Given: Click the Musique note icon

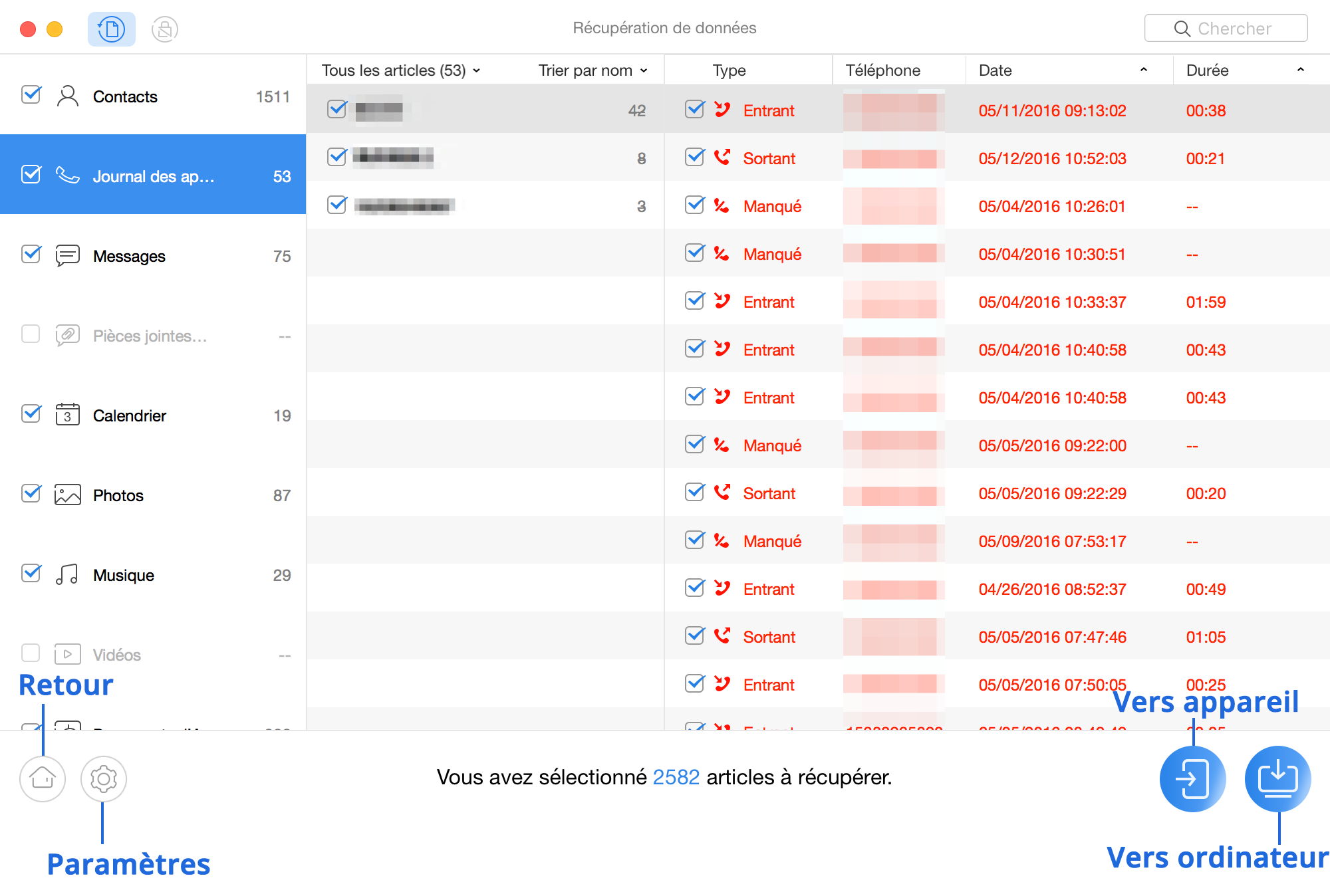Looking at the screenshot, I should pyautogui.click(x=67, y=574).
